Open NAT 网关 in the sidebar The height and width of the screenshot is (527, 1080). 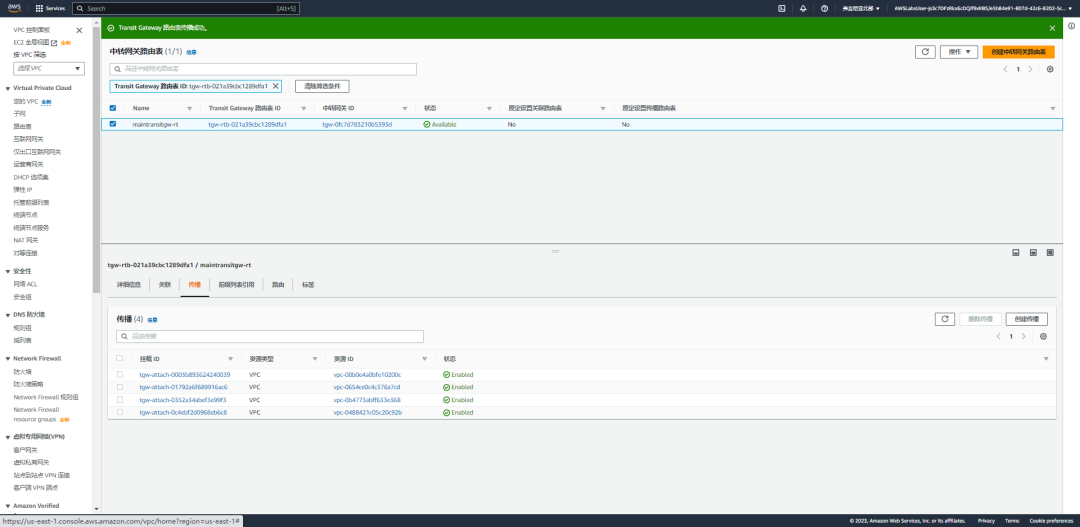pos(25,240)
